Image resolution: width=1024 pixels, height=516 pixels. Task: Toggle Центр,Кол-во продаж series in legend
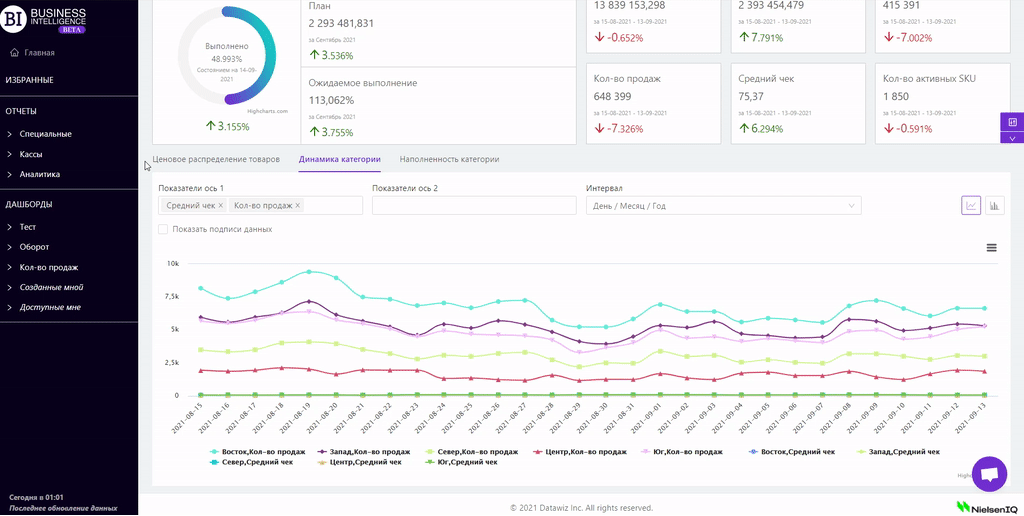pos(585,452)
